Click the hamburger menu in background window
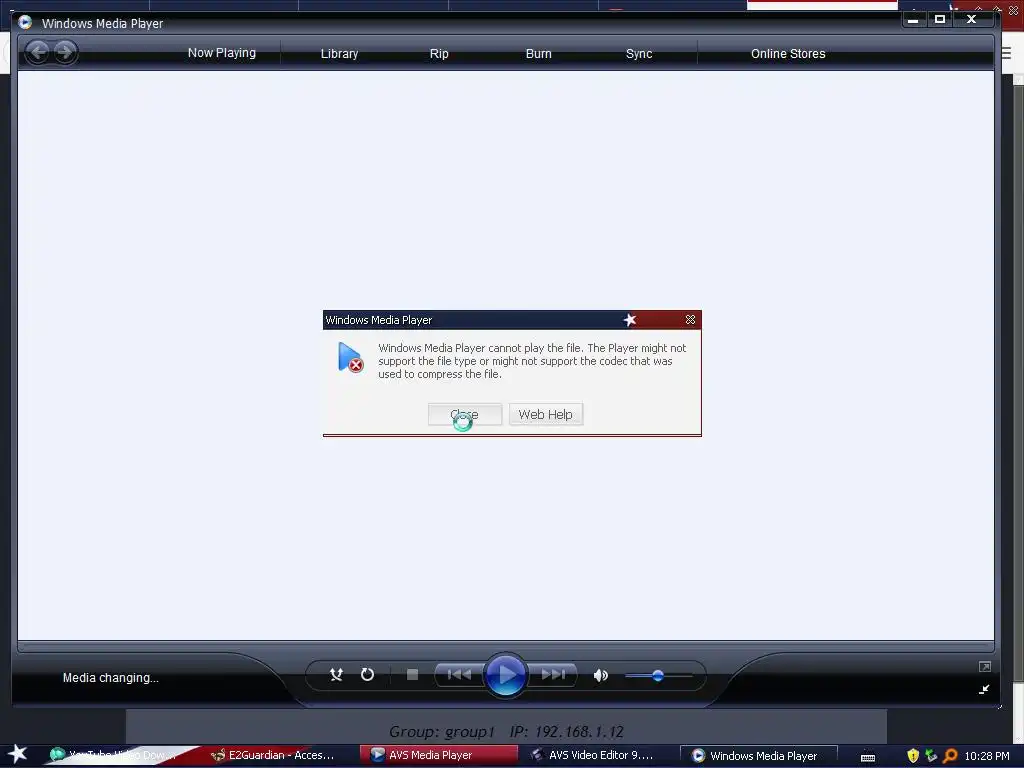 click(x=1006, y=54)
